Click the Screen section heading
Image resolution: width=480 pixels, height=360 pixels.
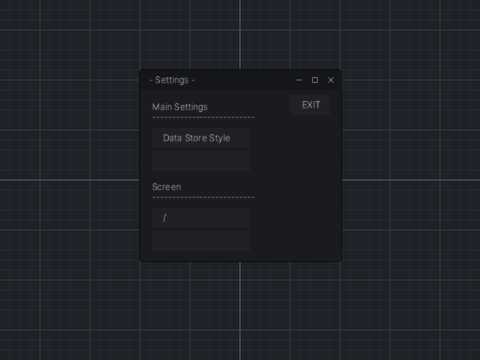[x=166, y=187]
